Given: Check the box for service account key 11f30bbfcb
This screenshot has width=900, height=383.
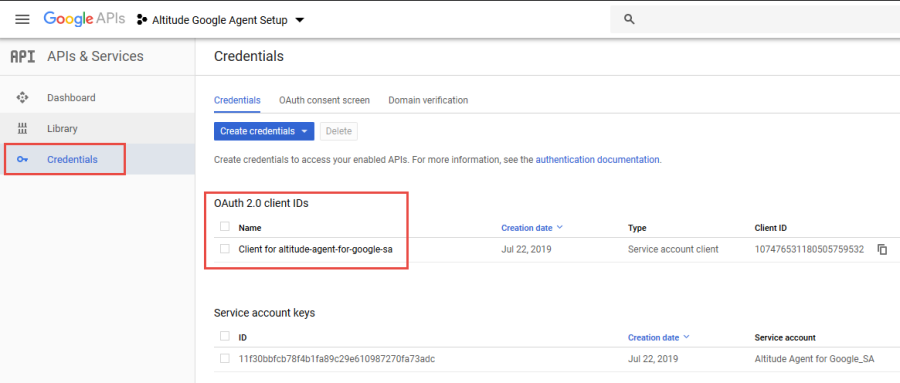Looking at the screenshot, I should pos(225,358).
